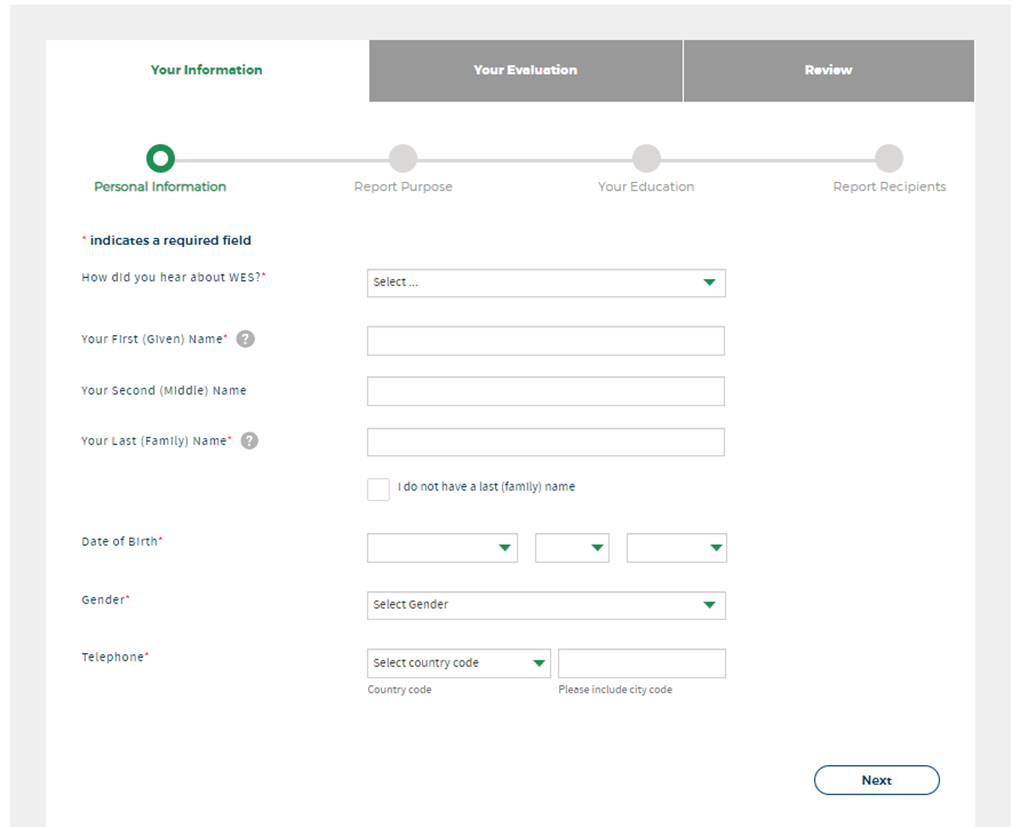Focus the Last (Family) Name input field
Viewport: 1020px width, 827px height.
pos(545,442)
